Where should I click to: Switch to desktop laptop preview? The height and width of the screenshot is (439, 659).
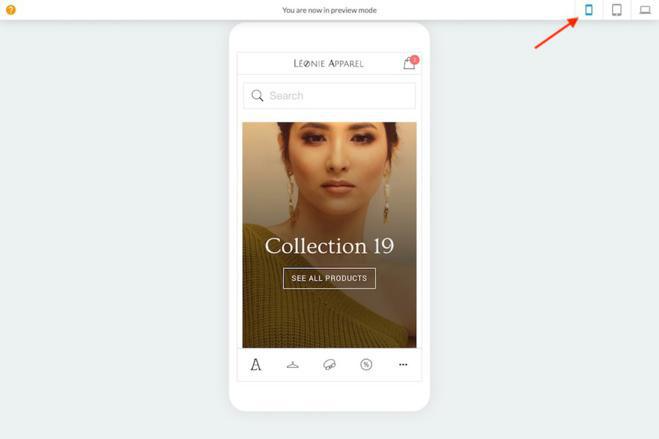coord(645,10)
